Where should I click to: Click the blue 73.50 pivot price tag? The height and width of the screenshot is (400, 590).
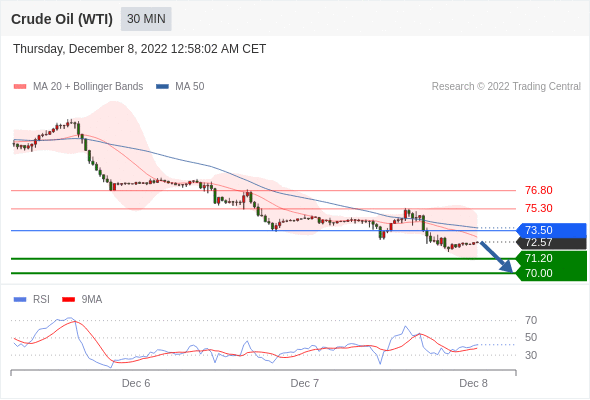pyautogui.click(x=551, y=230)
